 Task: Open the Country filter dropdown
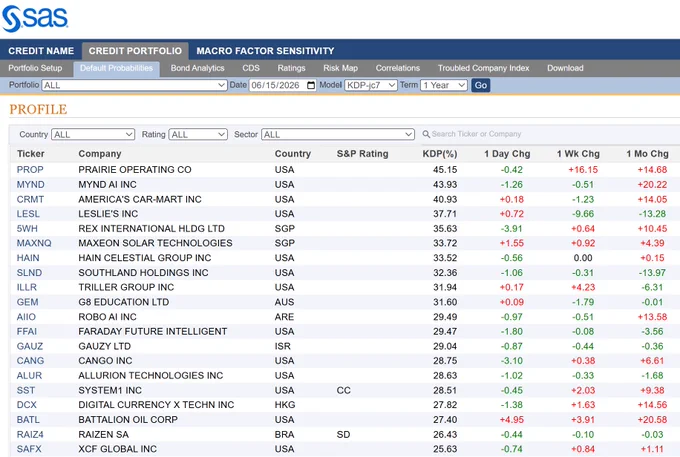point(93,134)
